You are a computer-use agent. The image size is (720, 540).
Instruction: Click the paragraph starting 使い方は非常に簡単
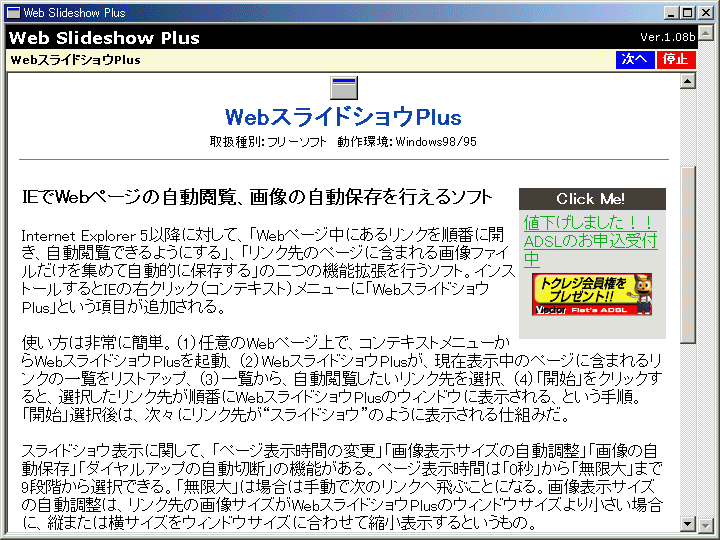[x=342, y=379]
